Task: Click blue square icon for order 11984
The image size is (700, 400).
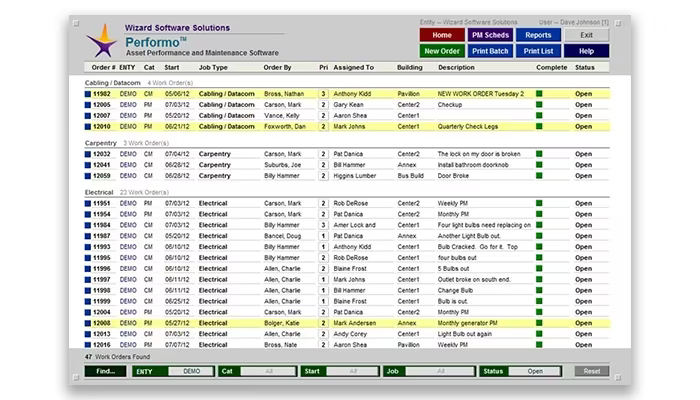Action: [88, 225]
